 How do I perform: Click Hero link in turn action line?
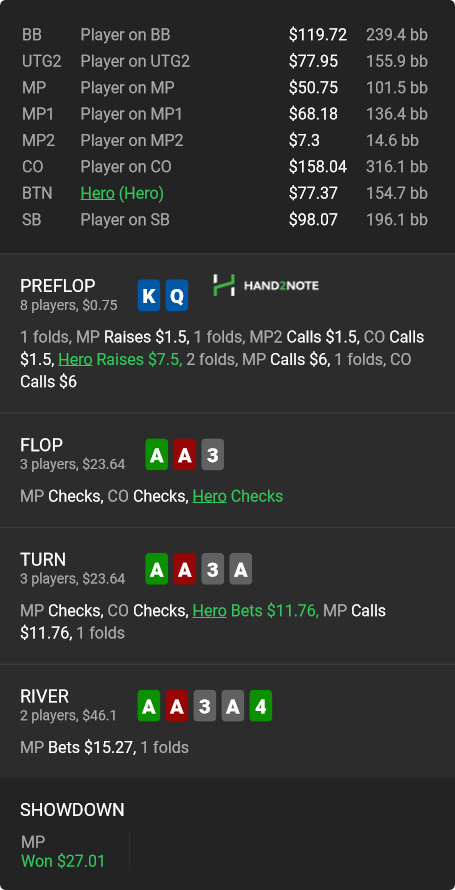coord(209,611)
